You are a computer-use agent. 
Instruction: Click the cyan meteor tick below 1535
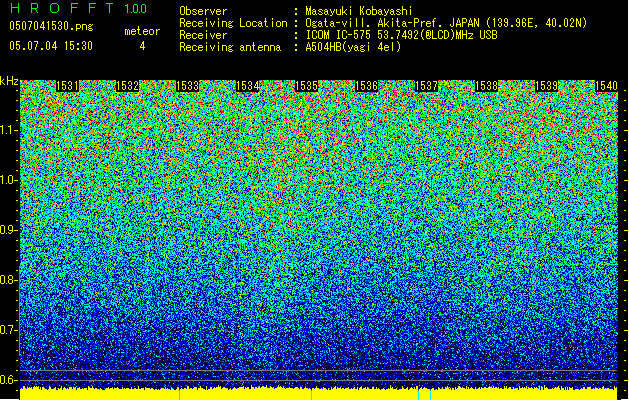(312, 394)
